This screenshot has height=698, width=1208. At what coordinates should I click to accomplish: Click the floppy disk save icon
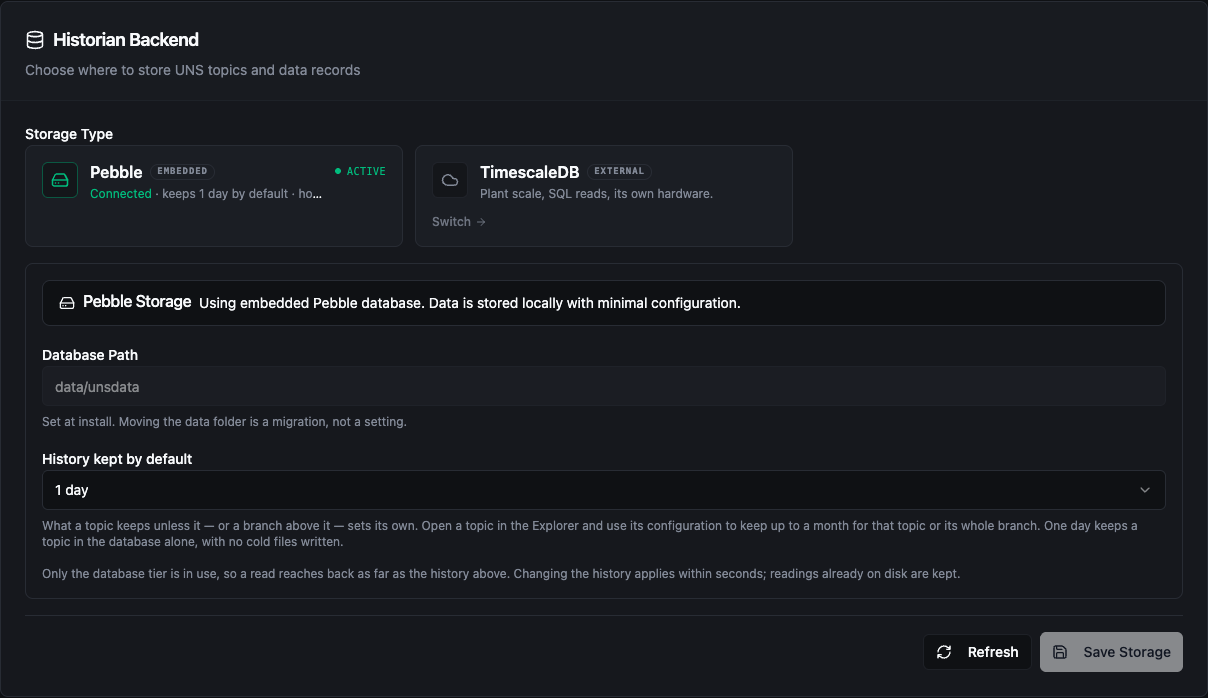point(1060,652)
